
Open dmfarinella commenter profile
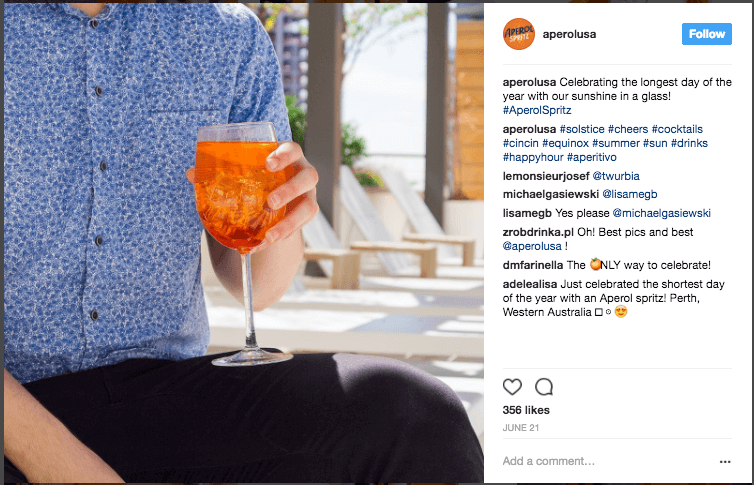click(x=533, y=265)
